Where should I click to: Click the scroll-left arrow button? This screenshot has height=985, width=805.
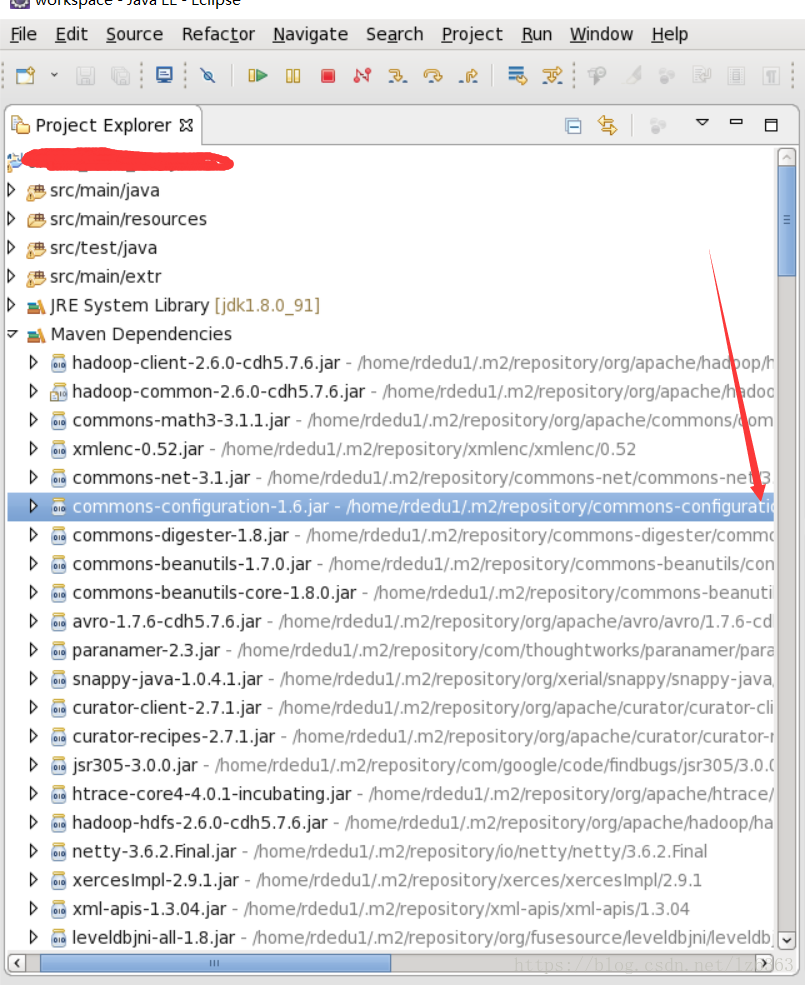coord(16,962)
